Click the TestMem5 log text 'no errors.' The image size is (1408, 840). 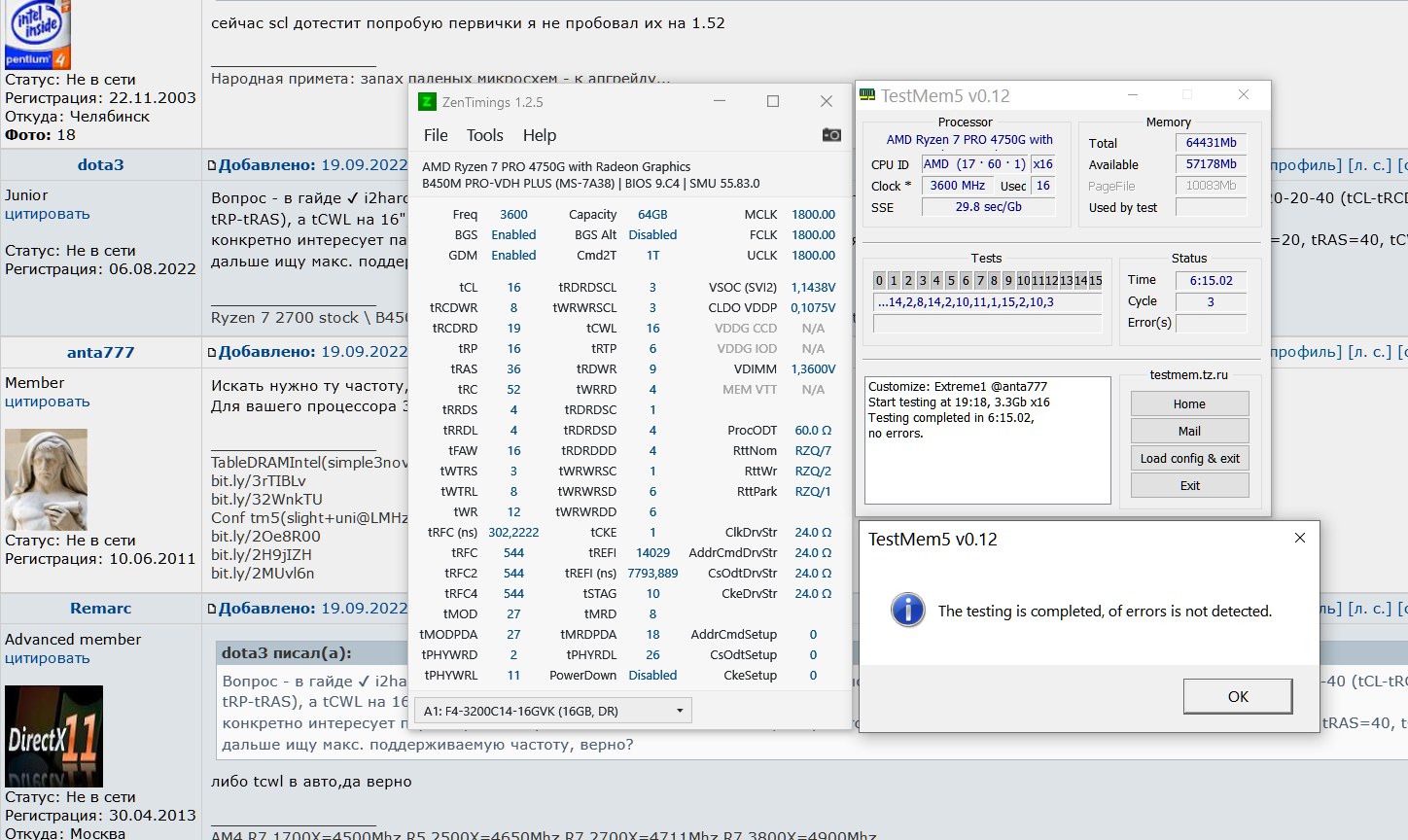coord(896,434)
